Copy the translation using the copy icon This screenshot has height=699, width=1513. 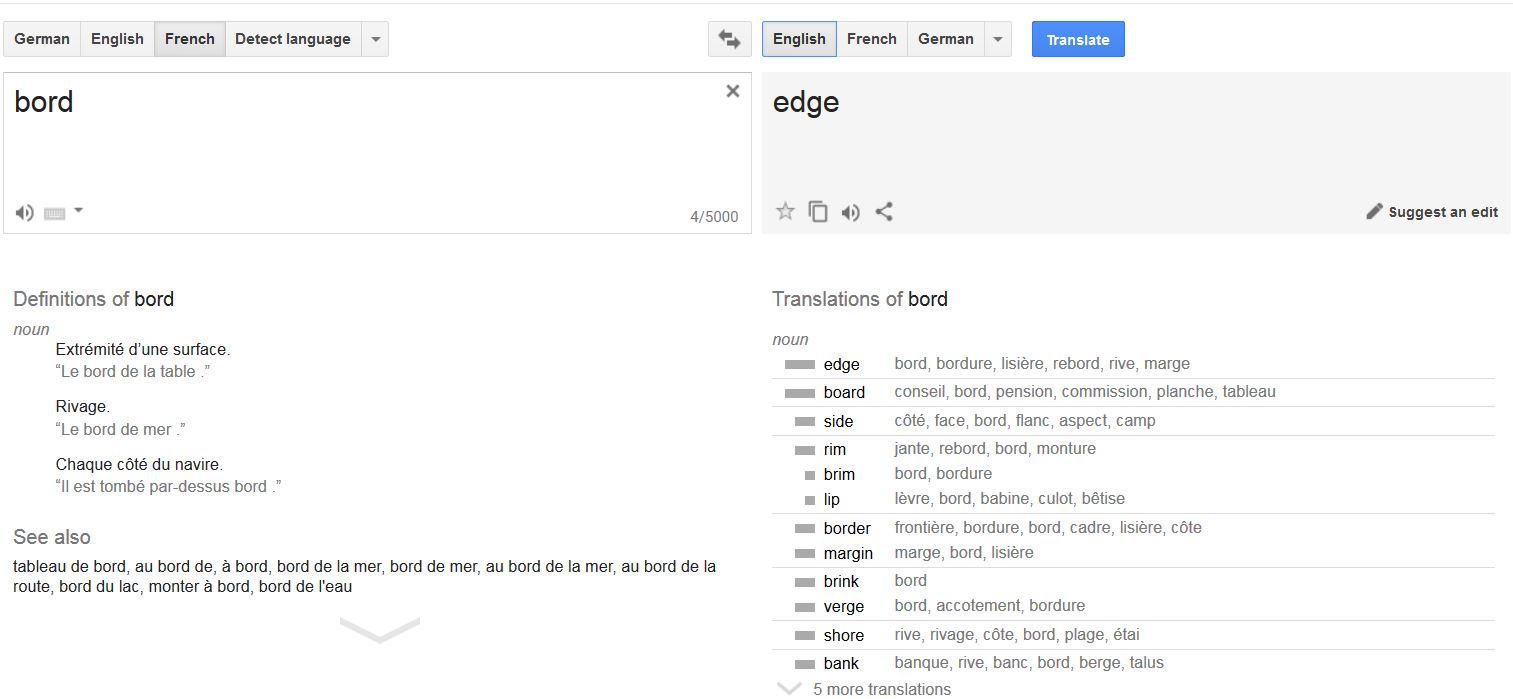818,211
